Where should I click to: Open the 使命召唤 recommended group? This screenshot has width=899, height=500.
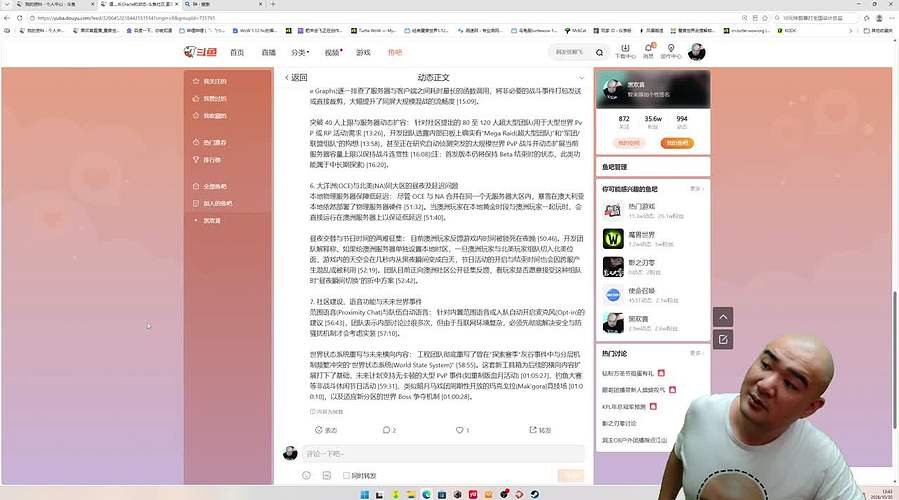(x=652, y=295)
